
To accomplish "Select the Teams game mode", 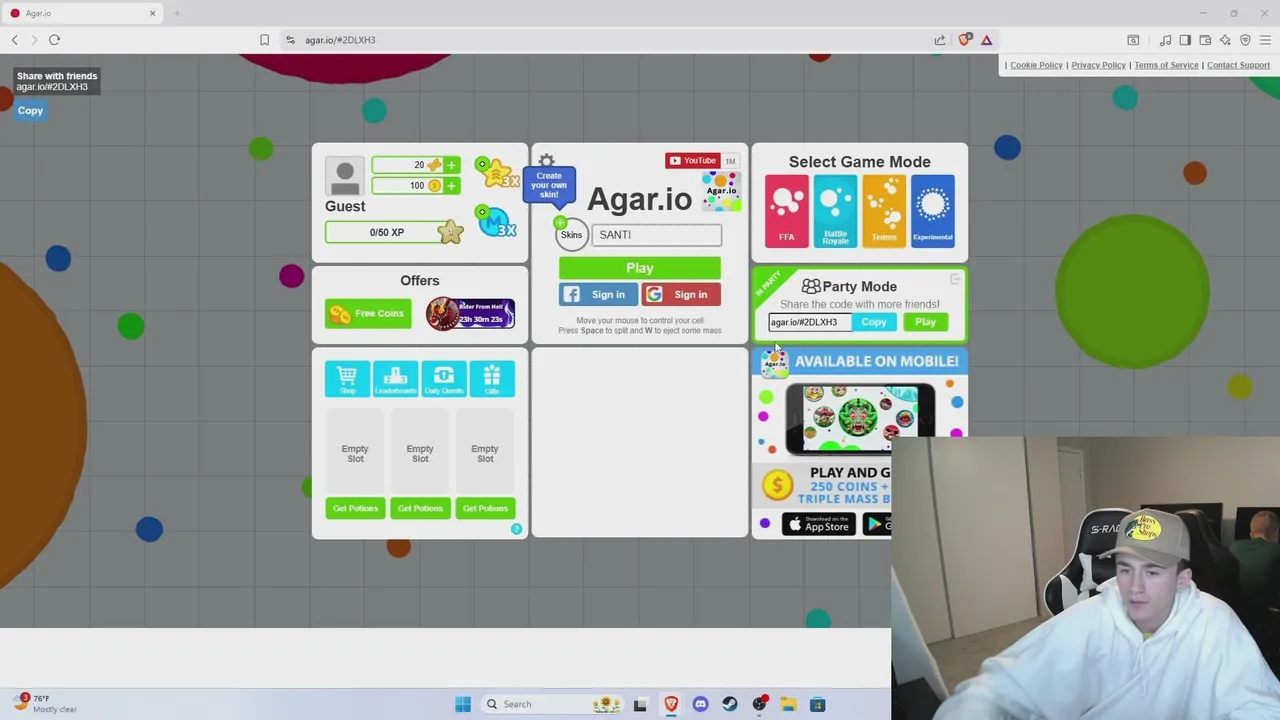I will coord(884,211).
